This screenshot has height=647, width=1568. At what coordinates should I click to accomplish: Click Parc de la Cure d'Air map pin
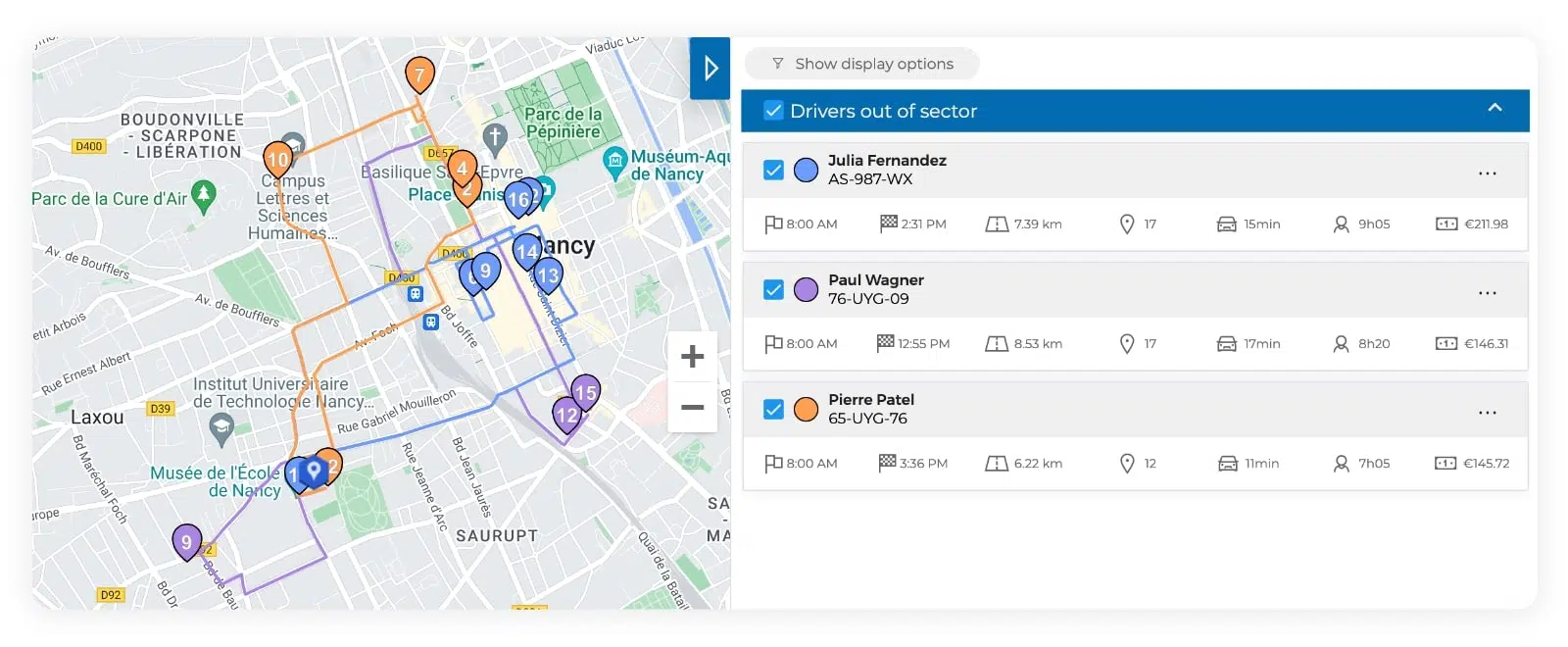tap(203, 196)
